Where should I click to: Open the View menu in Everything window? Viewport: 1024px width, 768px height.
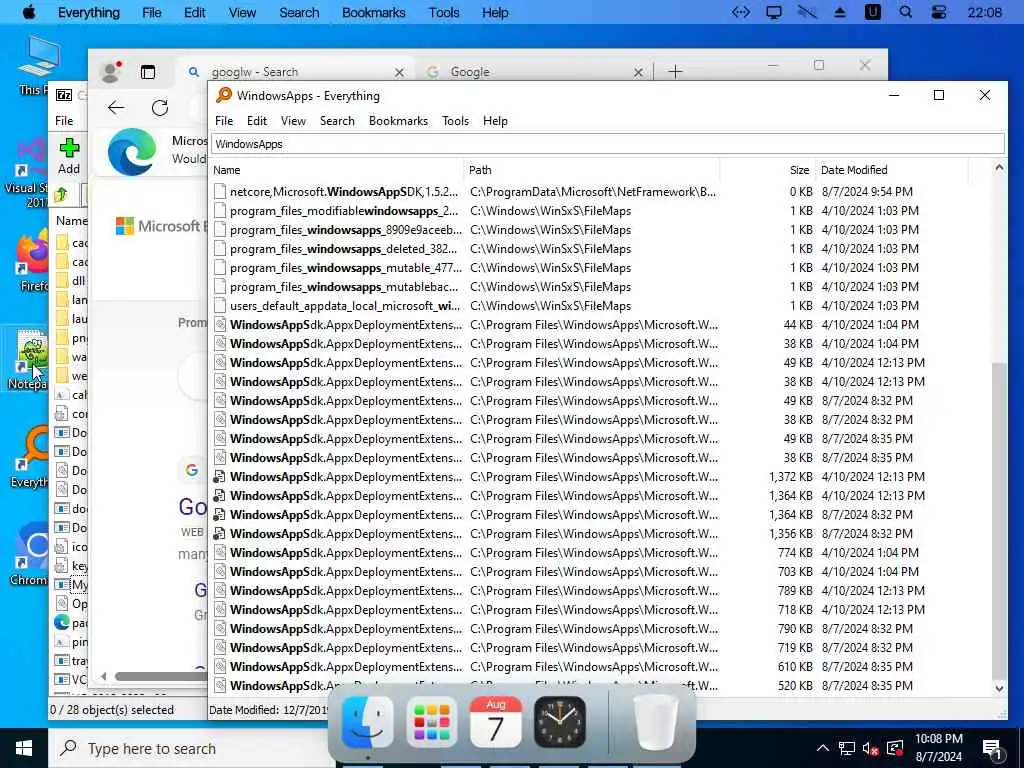point(293,121)
